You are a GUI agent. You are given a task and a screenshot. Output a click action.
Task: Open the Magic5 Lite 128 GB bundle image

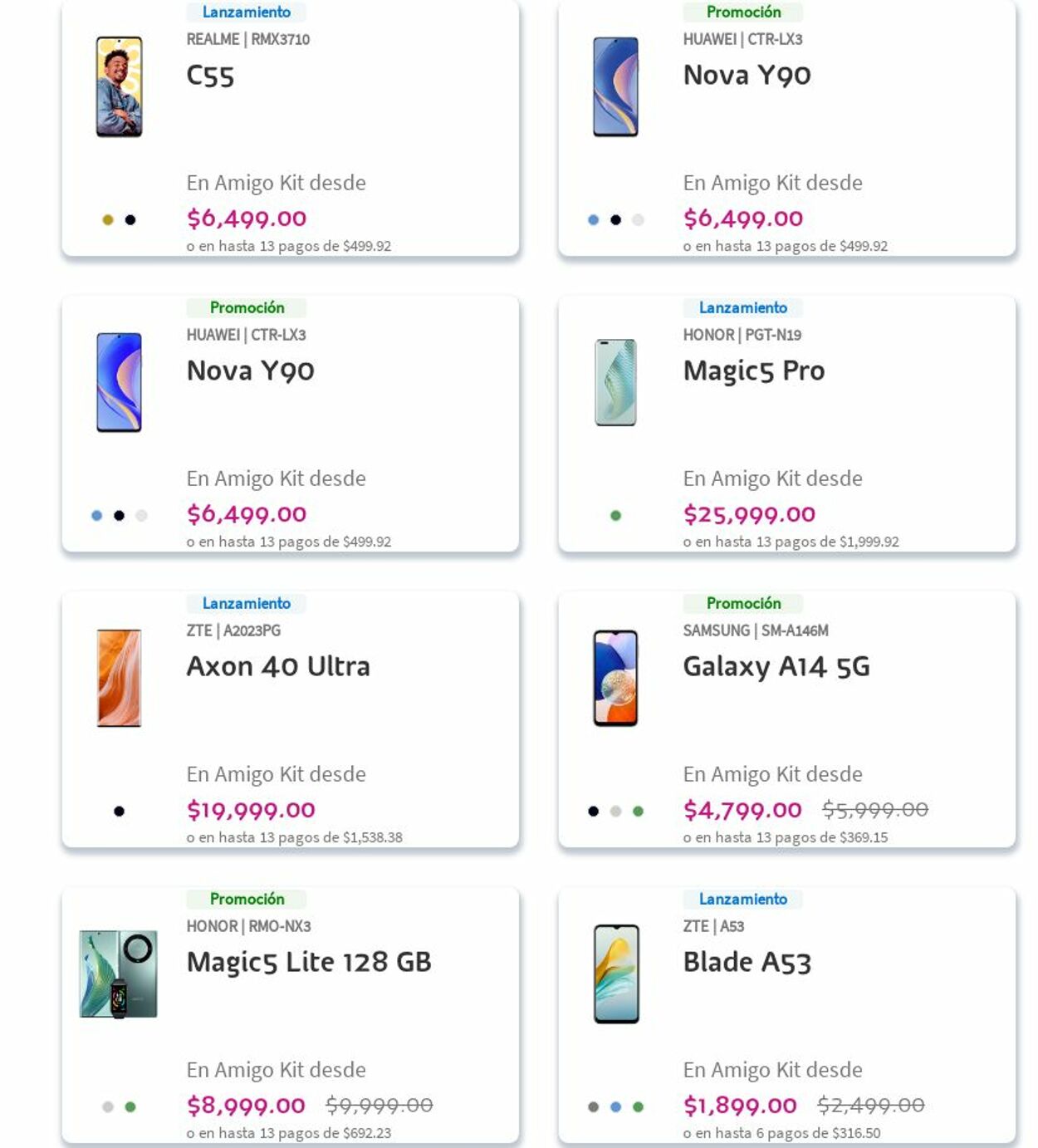[x=119, y=974]
